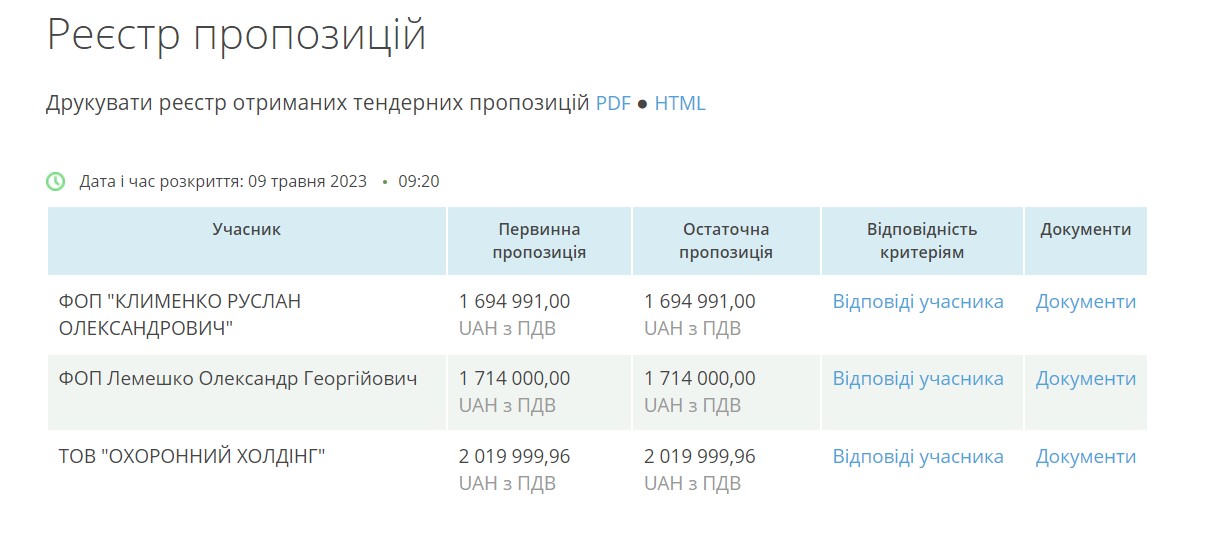The height and width of the screenshot is (550, 1228).
Task: Open Відповіді учасника for ФОП Лемешко
Action: click(918, 379)
